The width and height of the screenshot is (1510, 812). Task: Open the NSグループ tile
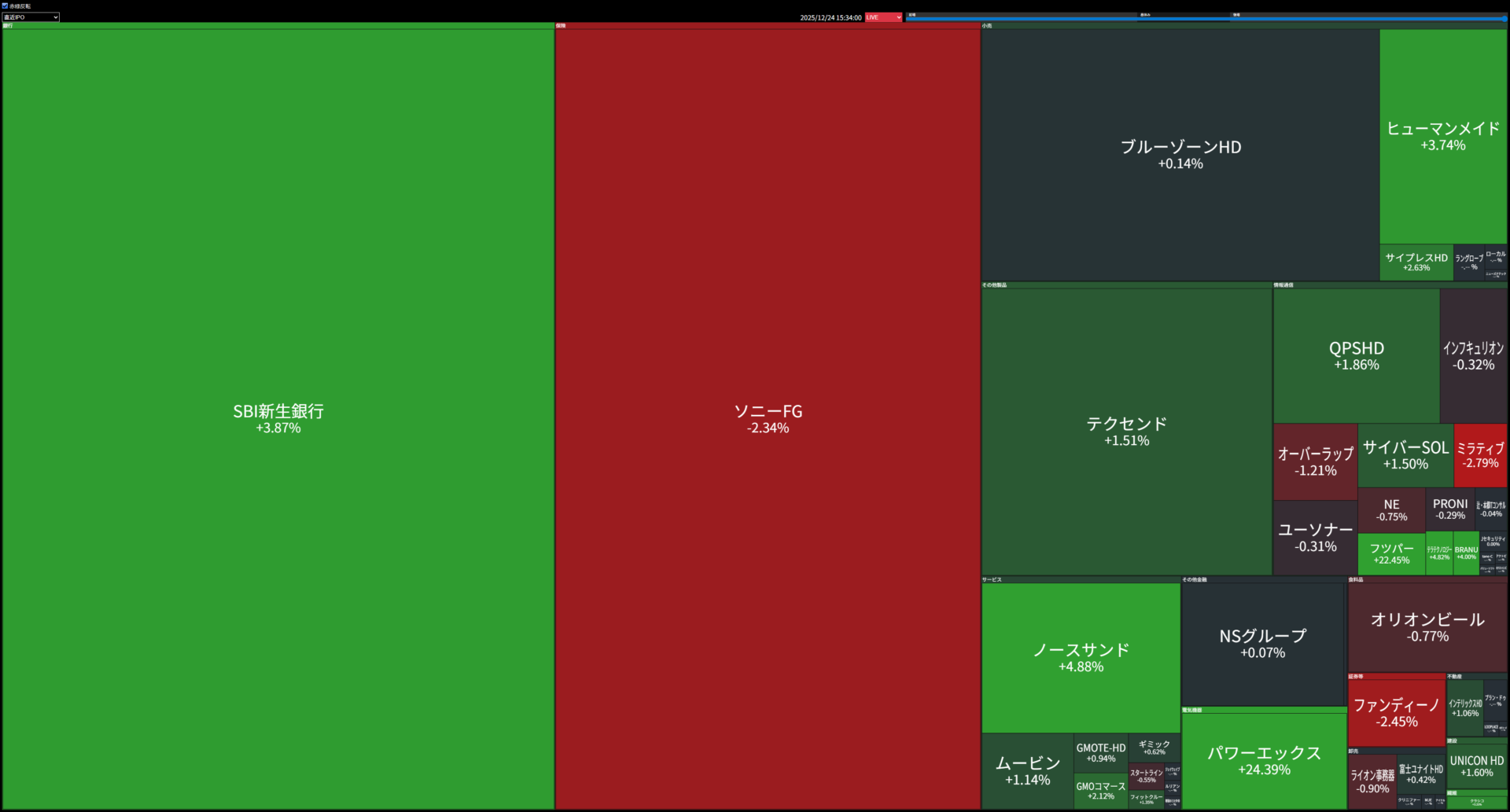click(x=1262, y=643)
